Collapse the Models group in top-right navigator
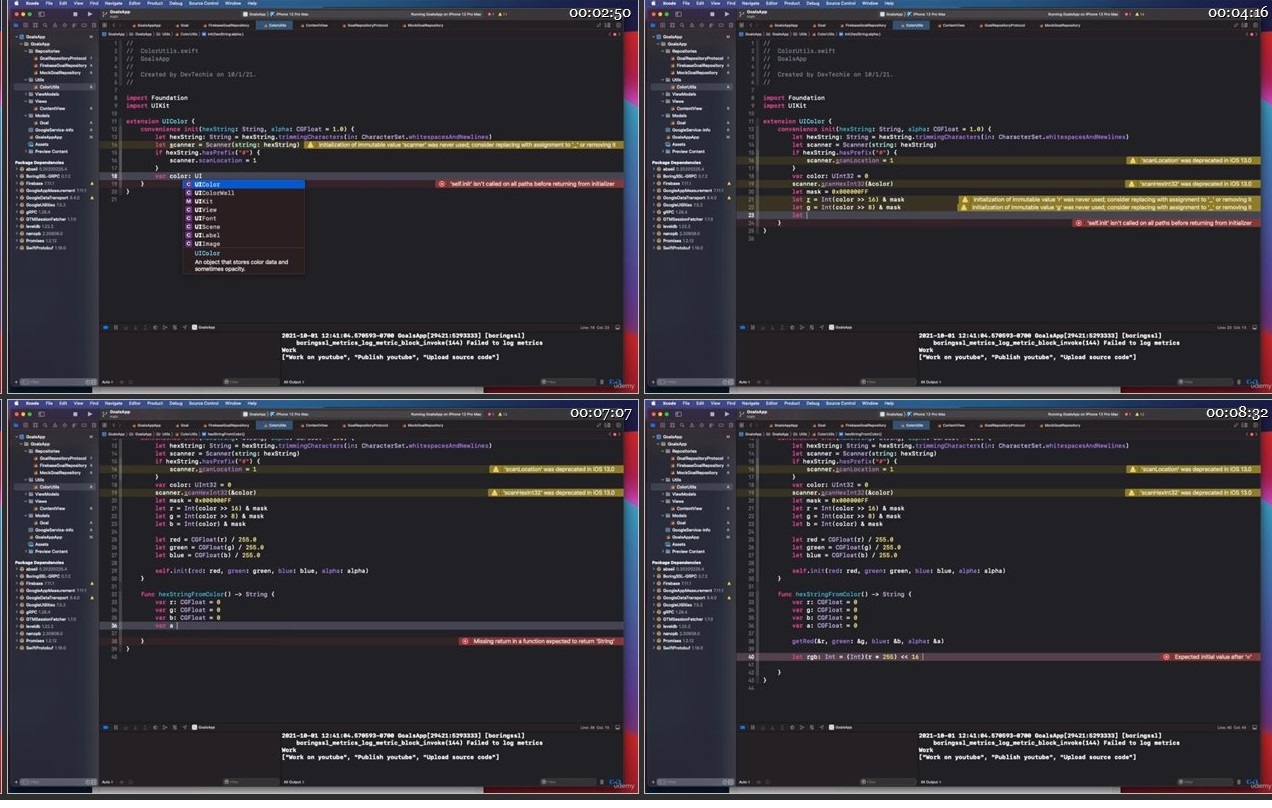 click(x=664, y=115)
